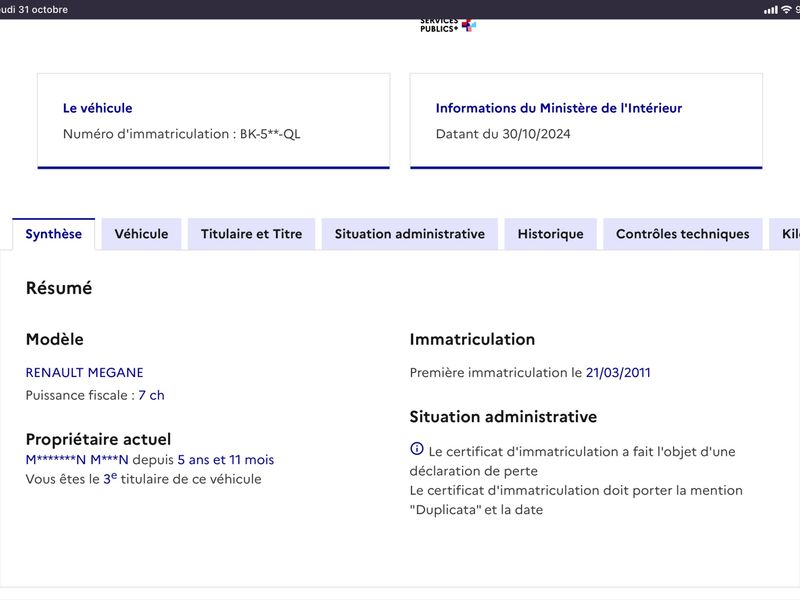The image size is (800, 600).
Task: Click 'Situation administrative' section heading
Action: pyautogui.click(x=503, y=417)
